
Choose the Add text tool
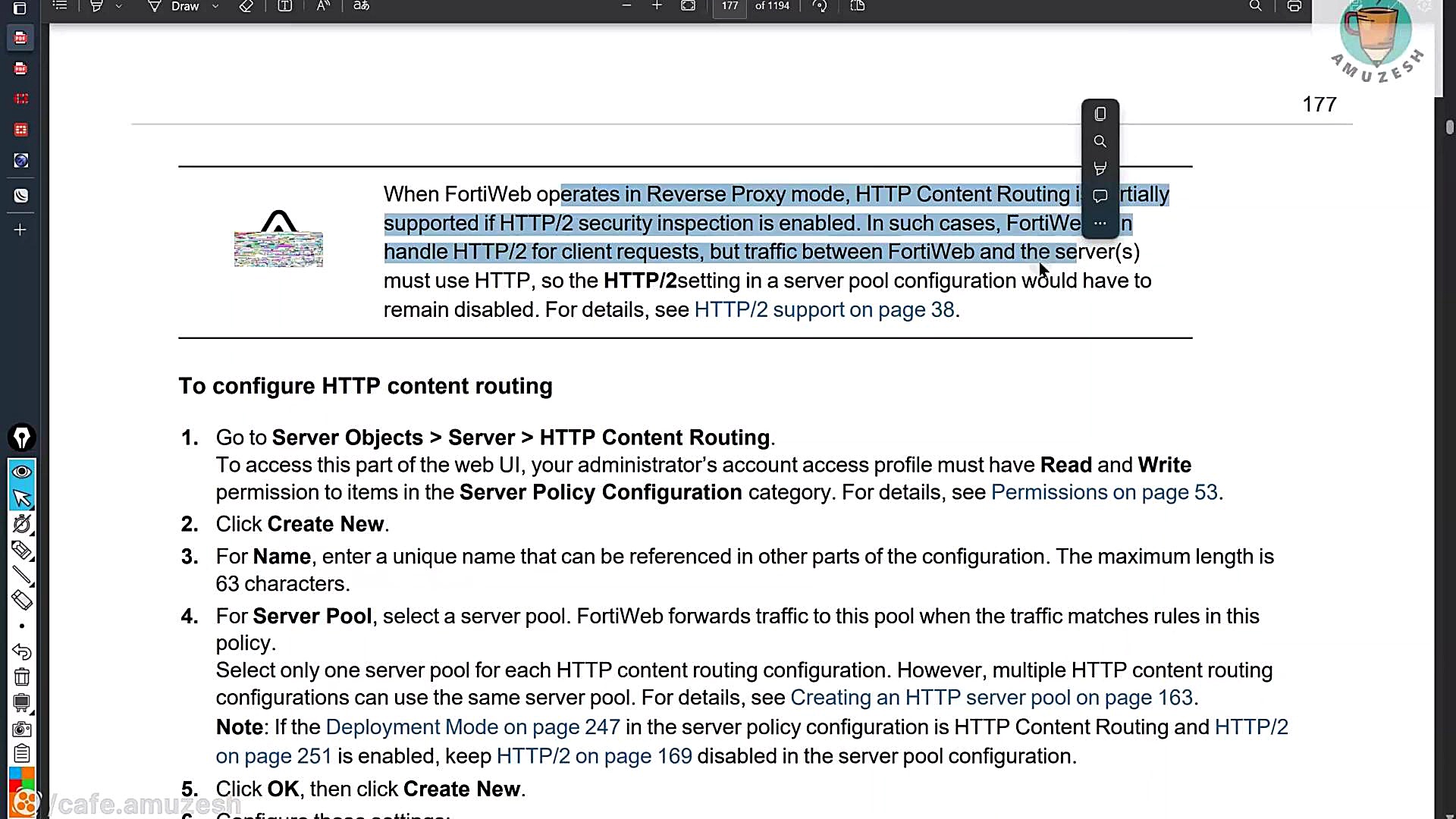click(x=285, y=6)
